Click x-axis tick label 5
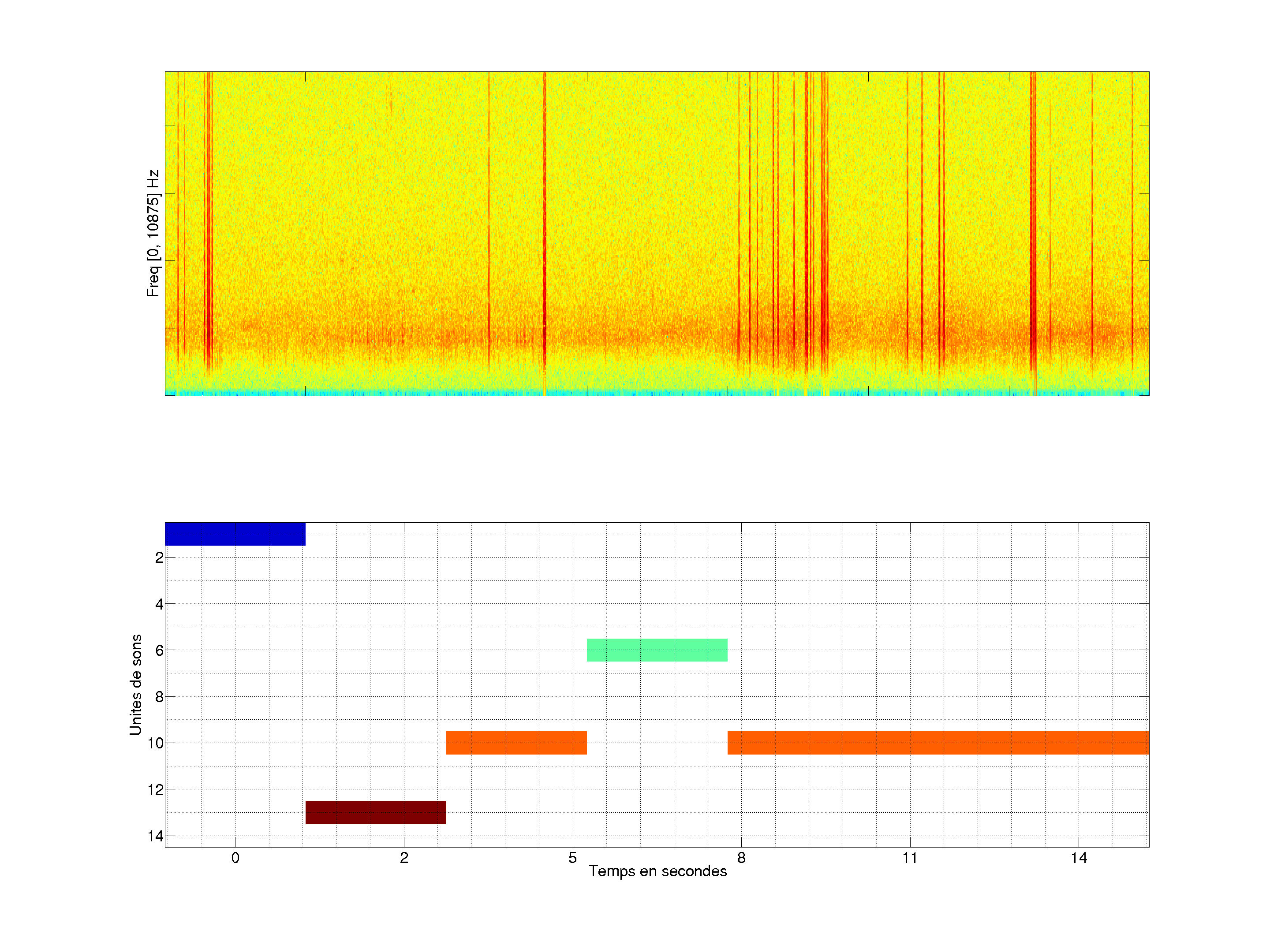Viewport: 1270px width, 952px height. pyautogui.click(x=572, y=858)
